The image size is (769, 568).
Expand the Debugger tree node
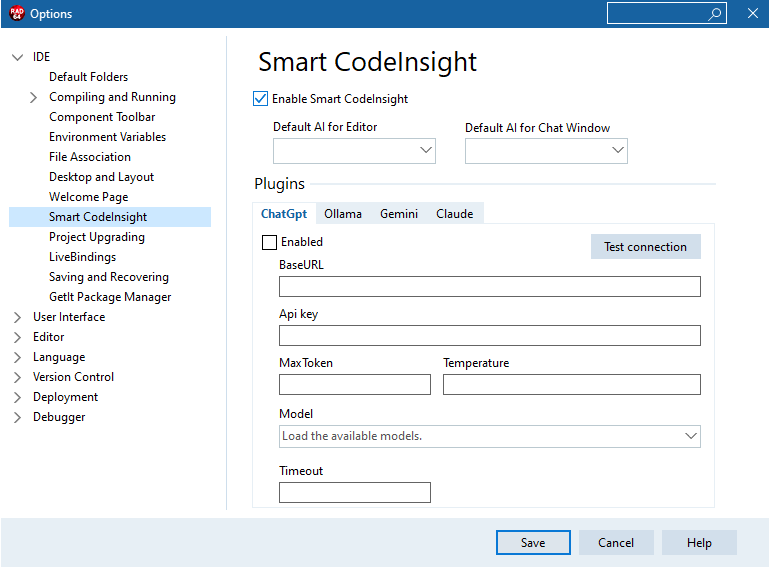18,417
